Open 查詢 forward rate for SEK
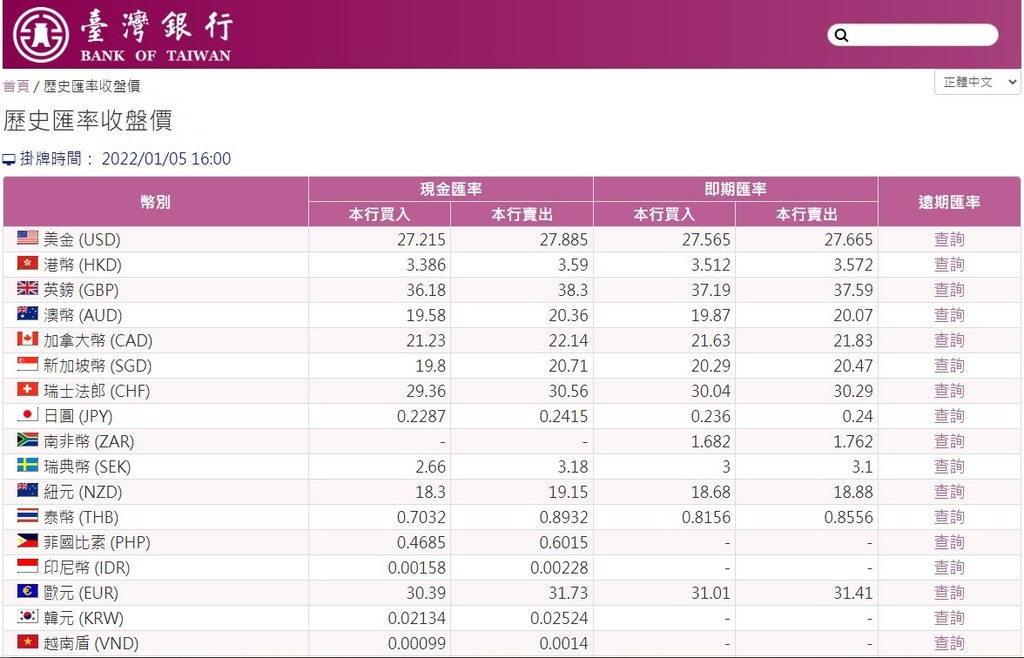The width and height of the screenshot is (1024, 658). tap(949, 467)
